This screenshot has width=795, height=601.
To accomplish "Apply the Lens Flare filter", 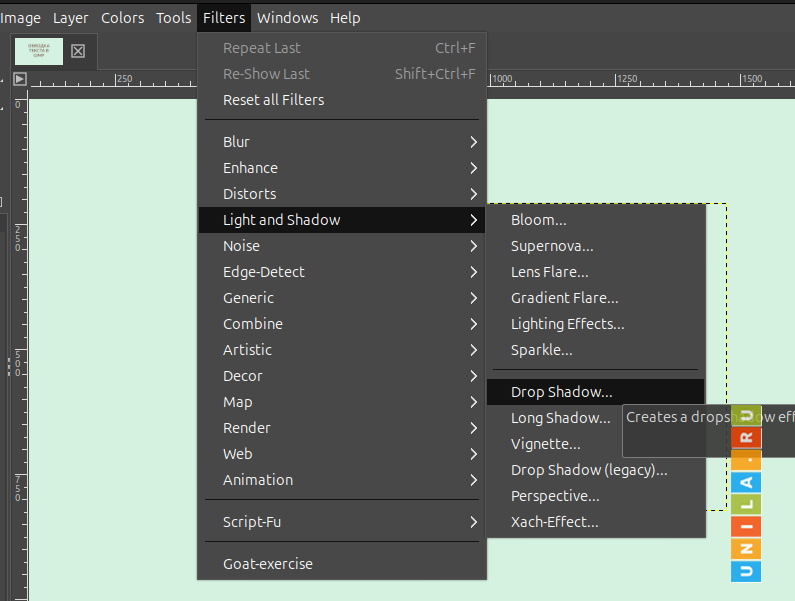I will coord(549,272).
